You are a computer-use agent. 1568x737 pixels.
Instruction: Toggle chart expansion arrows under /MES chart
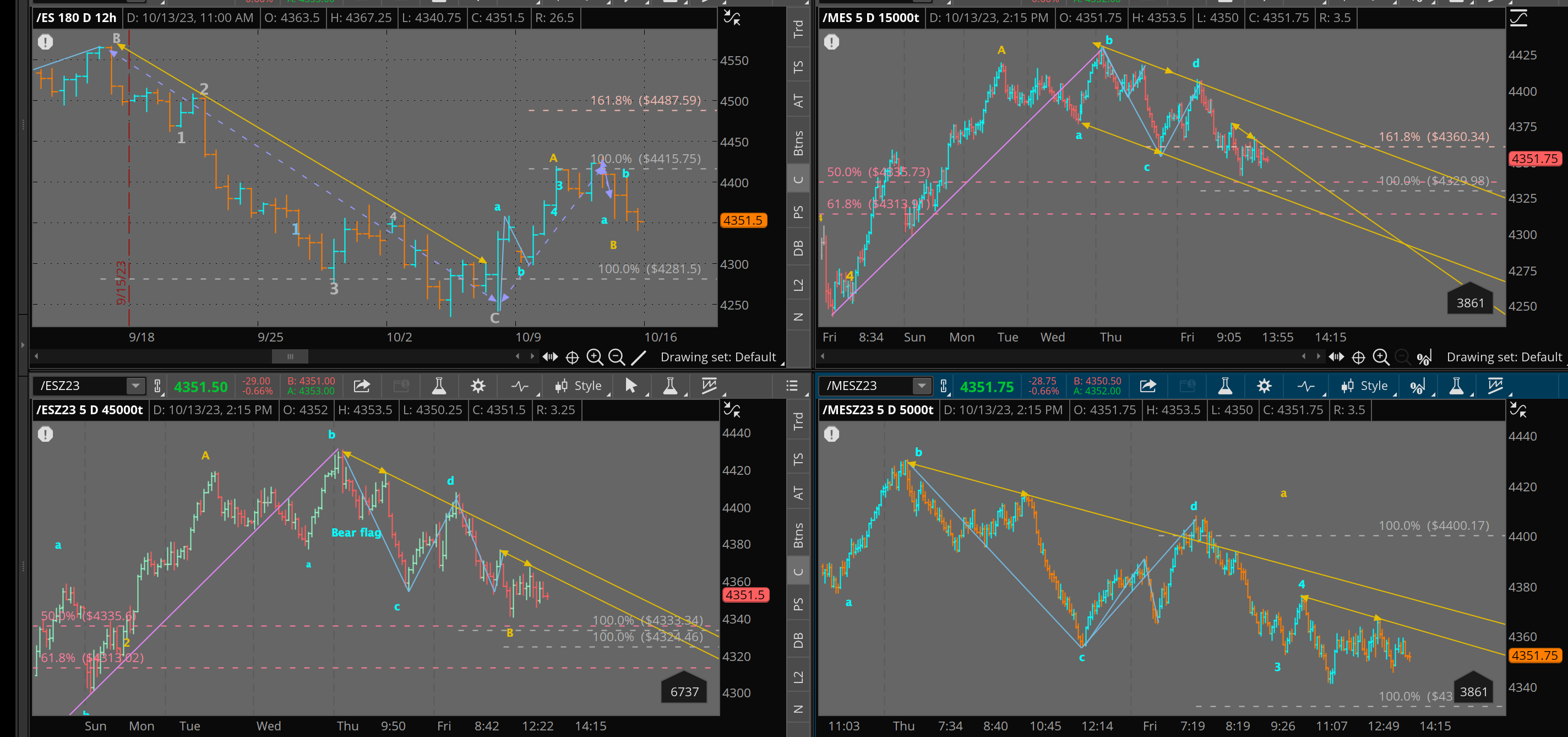[x=1336, y=357]
